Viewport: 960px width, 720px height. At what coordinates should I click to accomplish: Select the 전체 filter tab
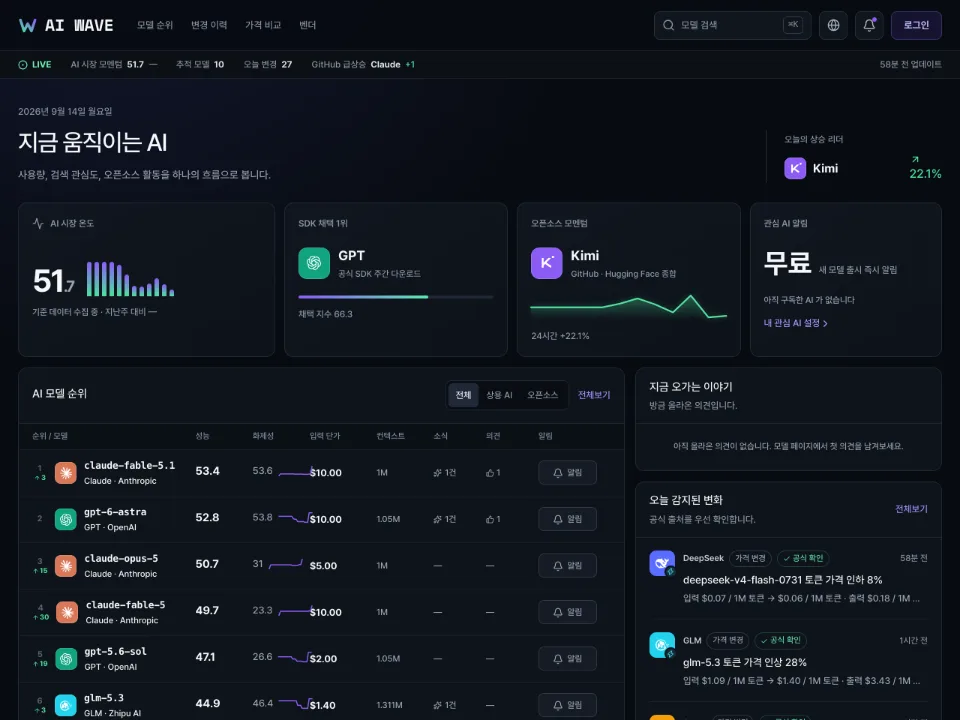463,395
